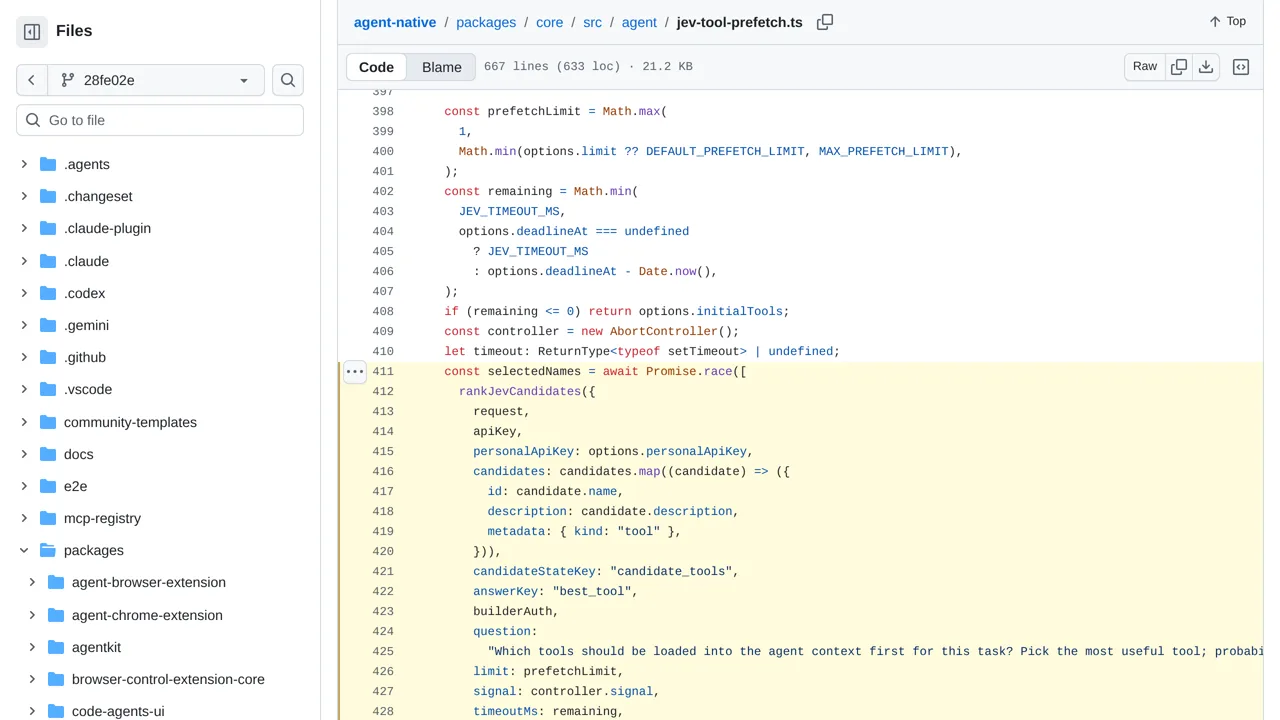
Task: Click the rankJevCandidates function call
Action: coord(520,392)
